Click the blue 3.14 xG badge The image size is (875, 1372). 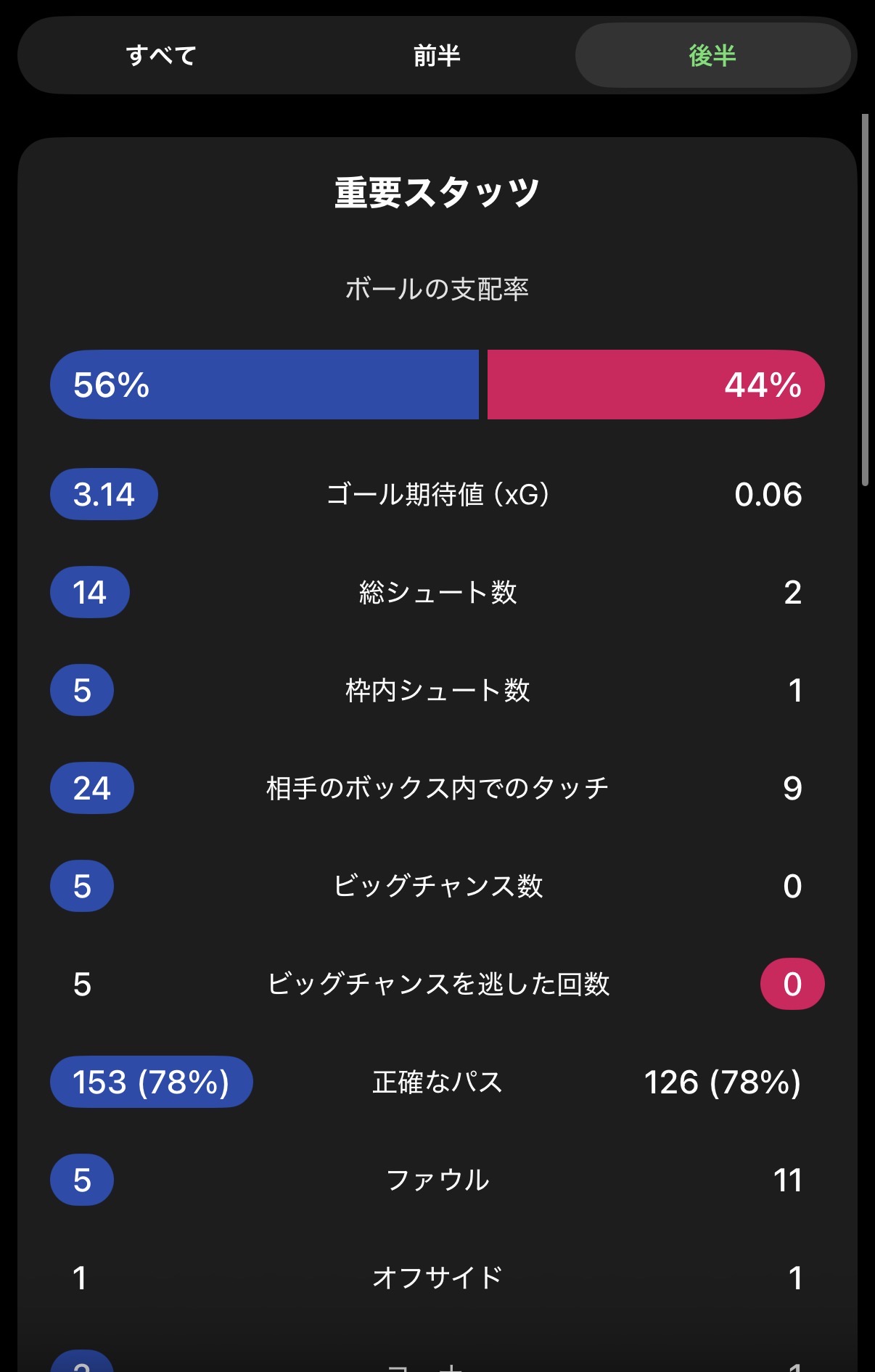[x=104, y=495]
